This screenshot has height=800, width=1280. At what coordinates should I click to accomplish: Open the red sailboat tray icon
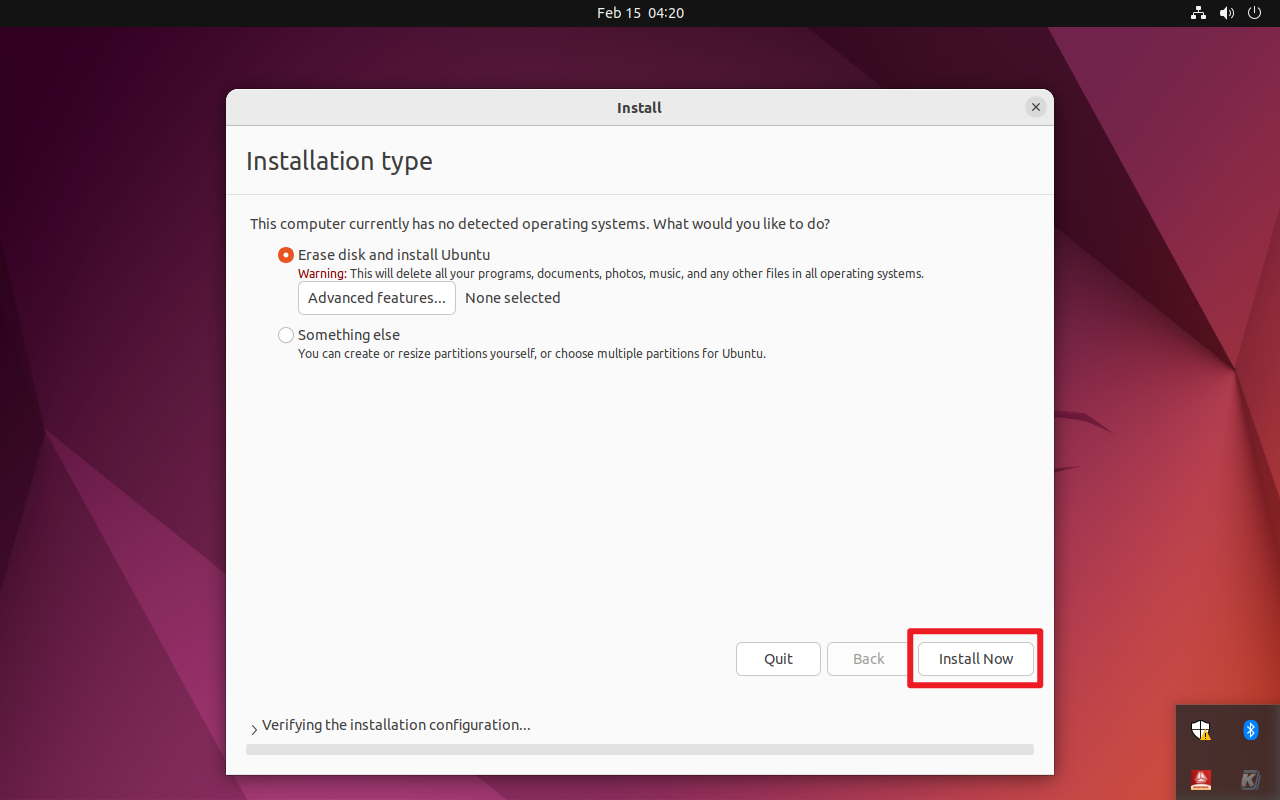click(x=1201, y=779)
